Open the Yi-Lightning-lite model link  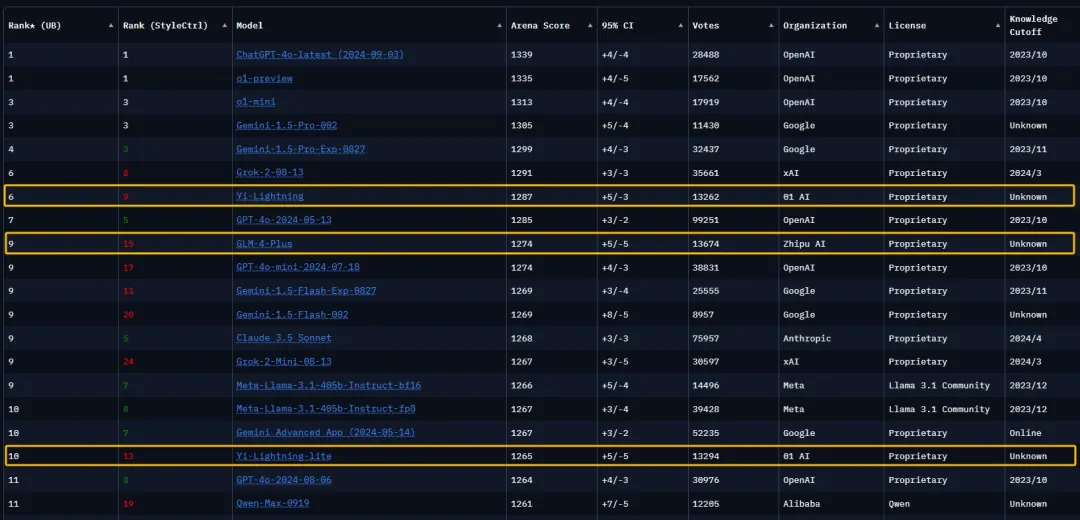pyautogui.click(x=284, y=456)
